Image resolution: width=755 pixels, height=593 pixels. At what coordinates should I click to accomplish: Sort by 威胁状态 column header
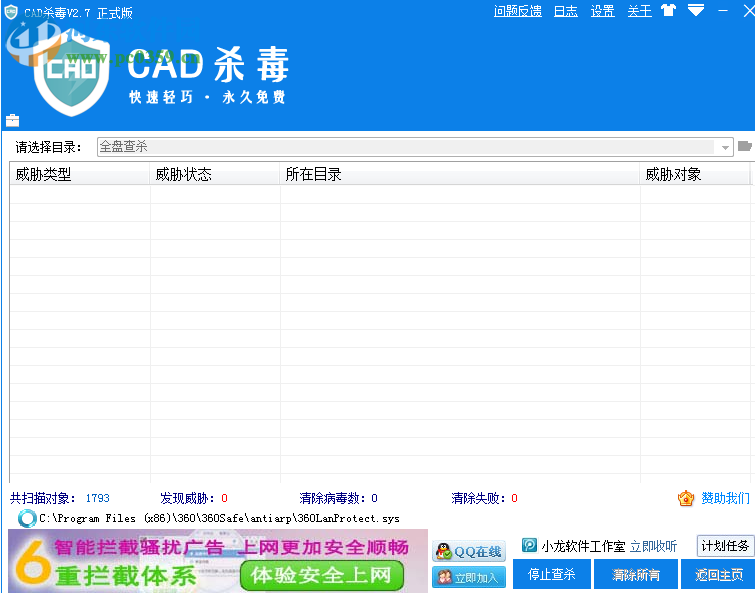[x=215, y=174]
